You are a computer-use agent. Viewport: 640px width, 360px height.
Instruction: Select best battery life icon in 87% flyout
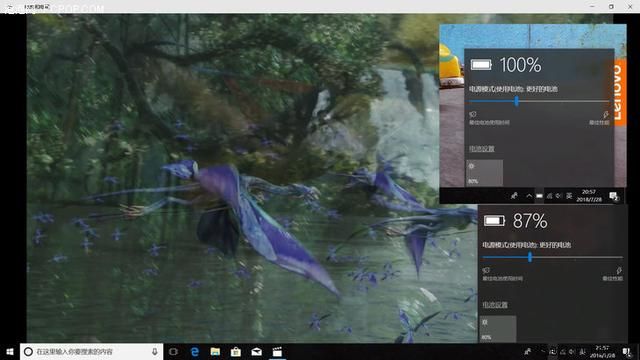pos(486,270)
